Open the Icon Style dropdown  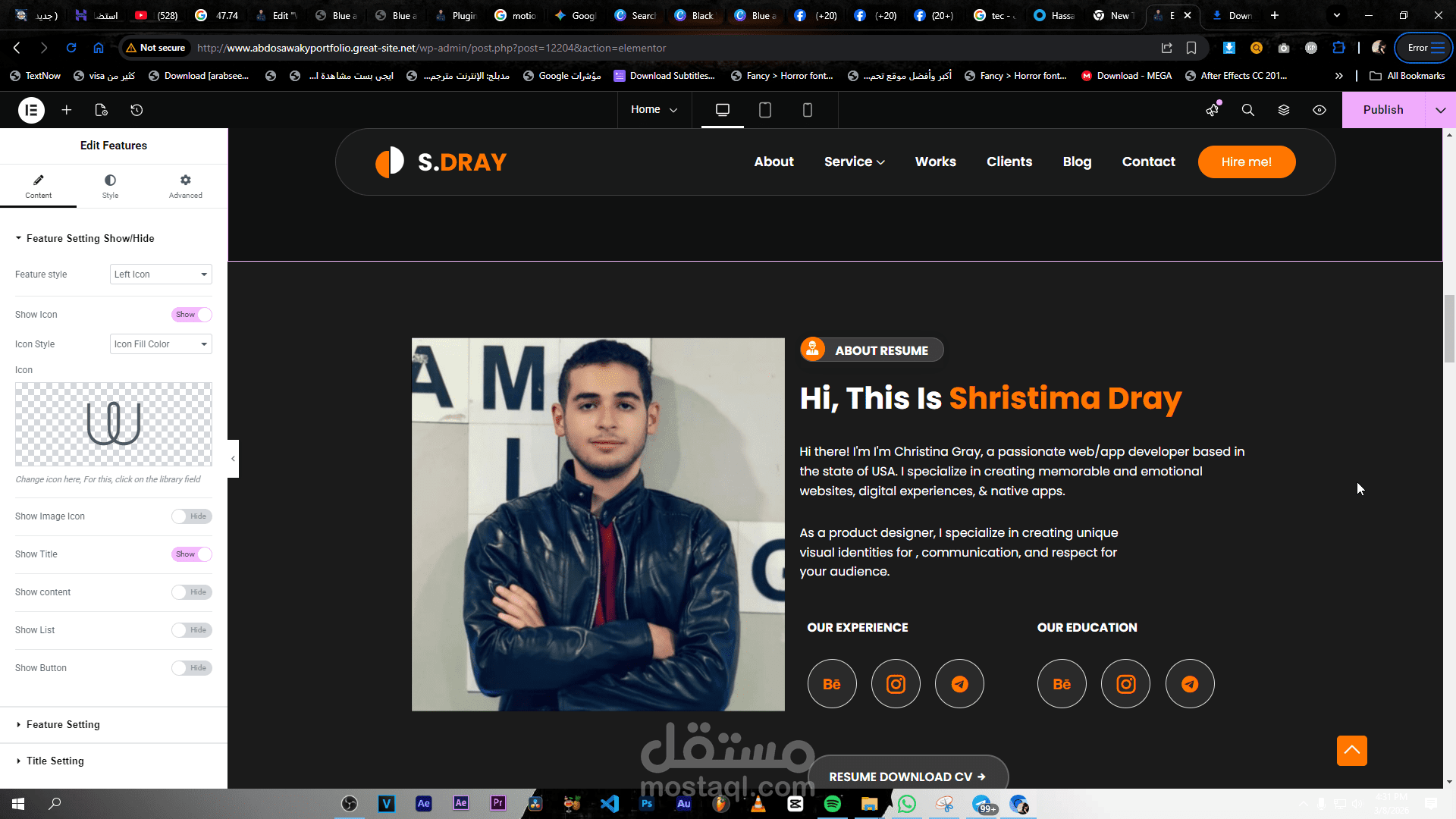(161, 344)
